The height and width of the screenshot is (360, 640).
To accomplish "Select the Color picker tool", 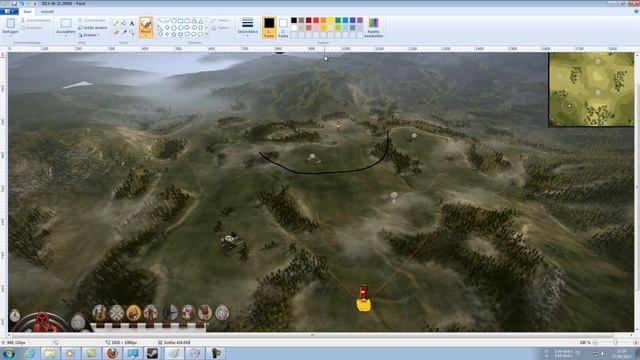I will 124,32.
